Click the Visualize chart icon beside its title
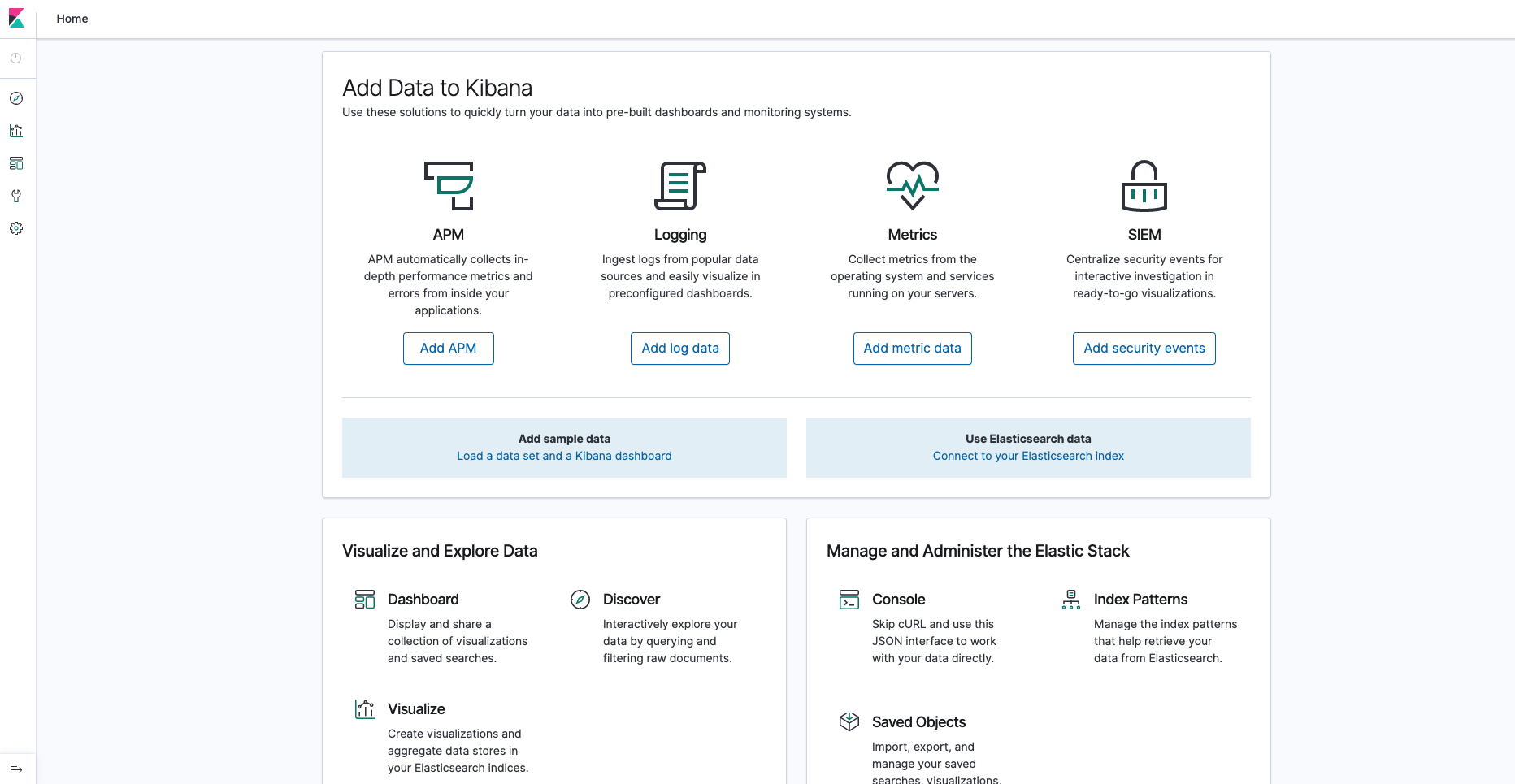Viewport: 1515px width, 784px height. tap(365, 709)
